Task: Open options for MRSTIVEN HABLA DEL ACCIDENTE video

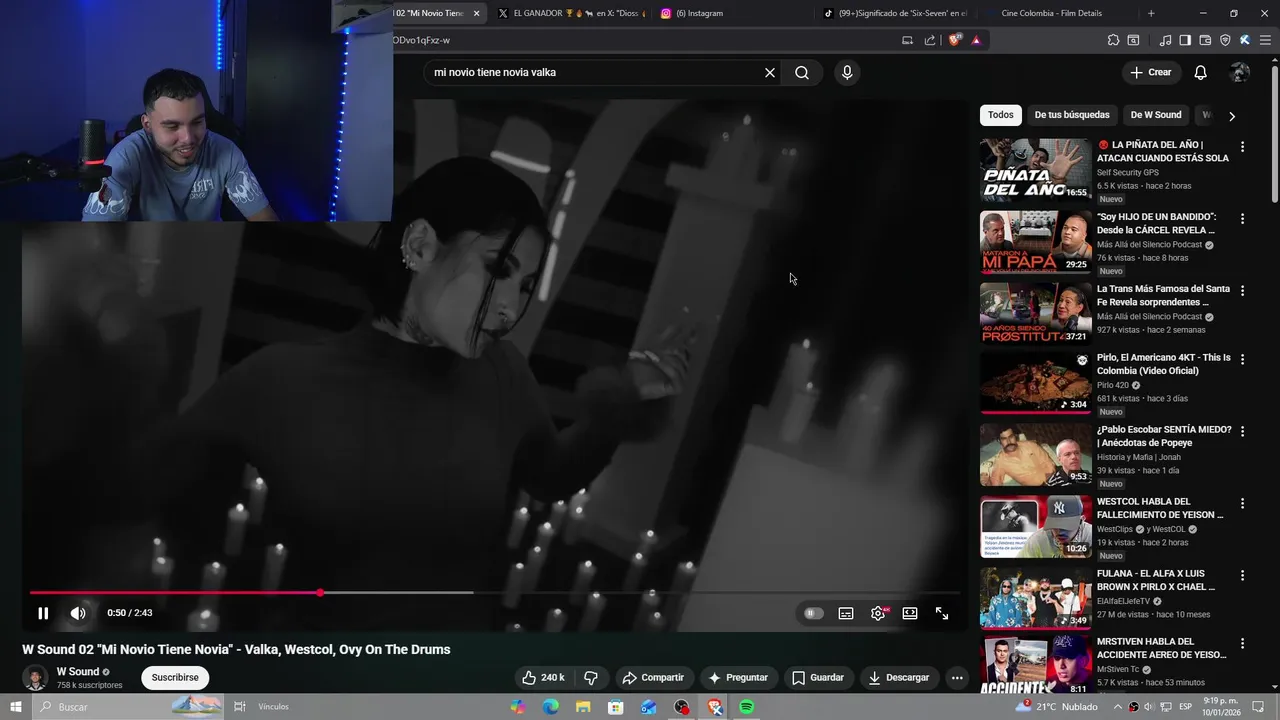Action: click(1243, 643)
